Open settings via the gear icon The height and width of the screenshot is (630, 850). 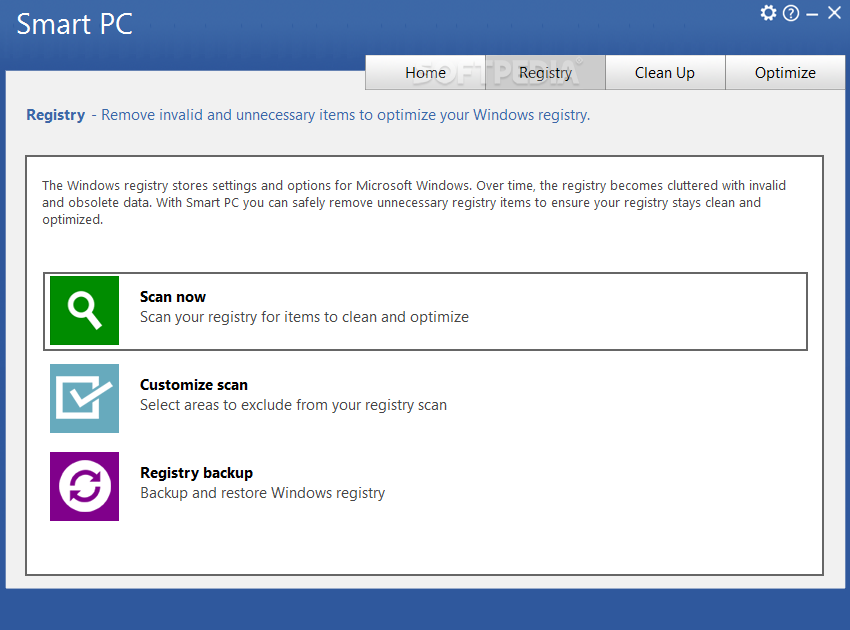coord(768,12)
